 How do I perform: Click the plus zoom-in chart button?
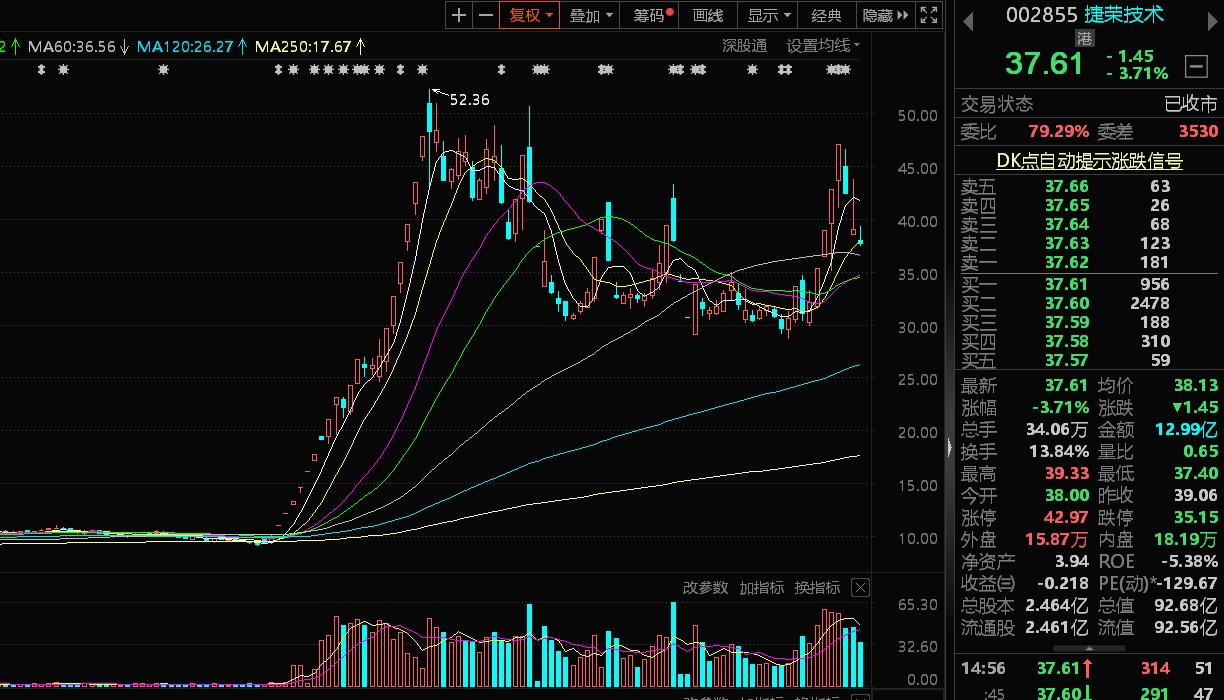459,15
